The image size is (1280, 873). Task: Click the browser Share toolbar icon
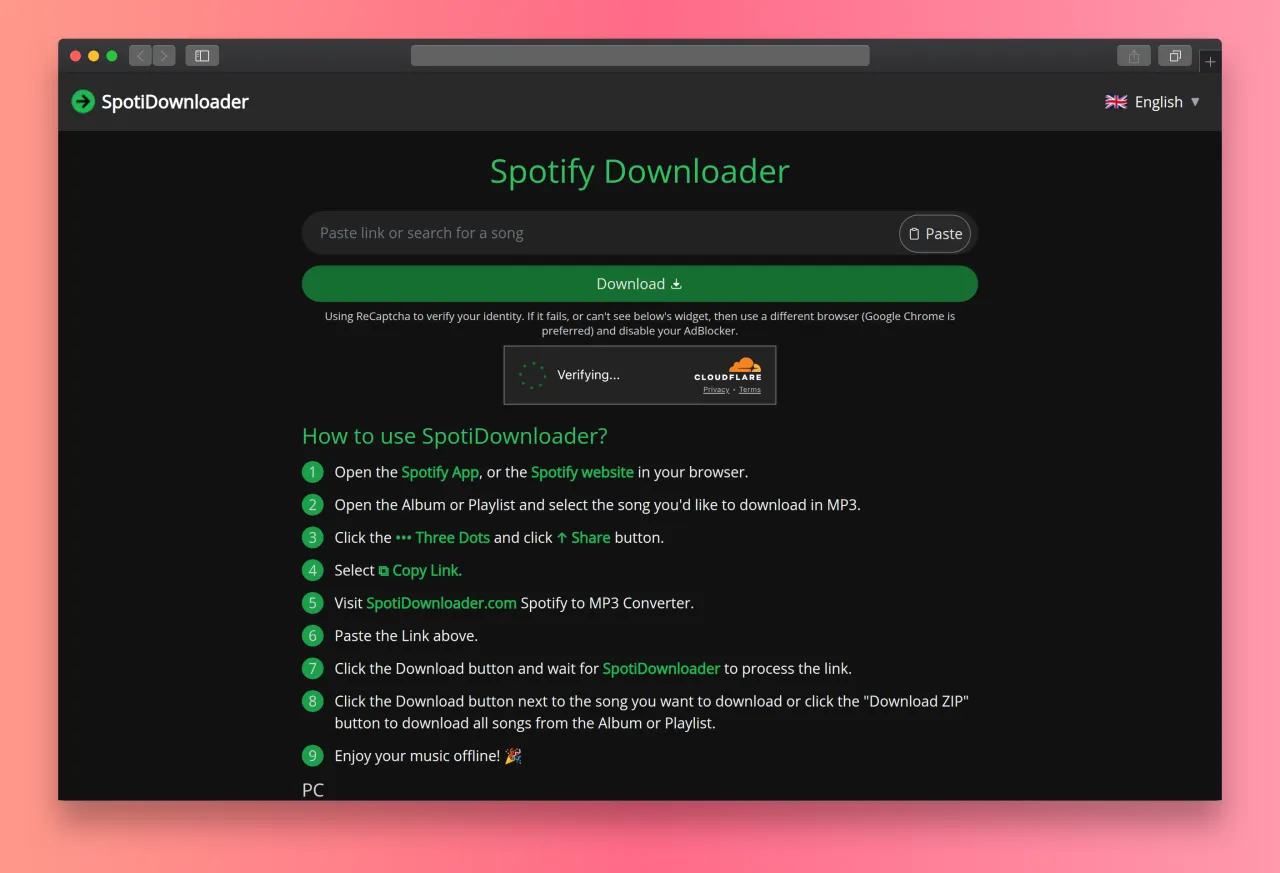(1134, 56)
